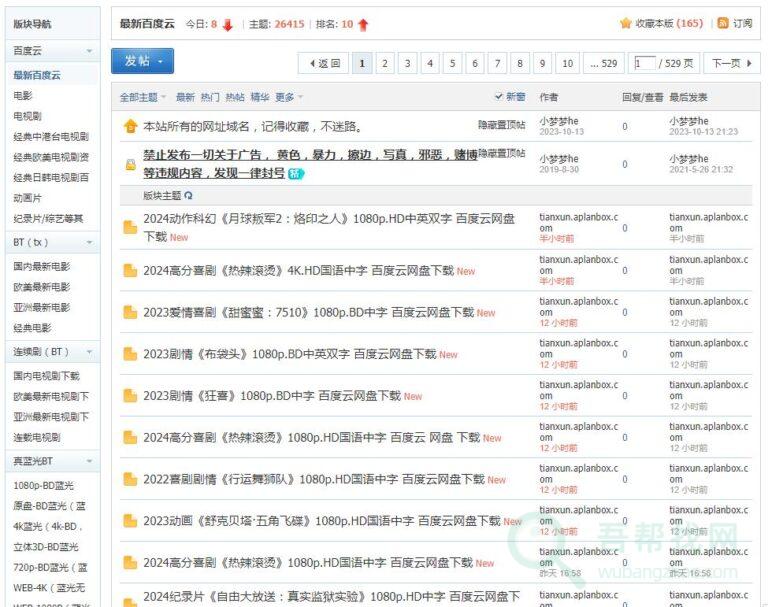Click the refresh icon next to 版块主题
The image size is (768, 607).
tap(189, 196)
